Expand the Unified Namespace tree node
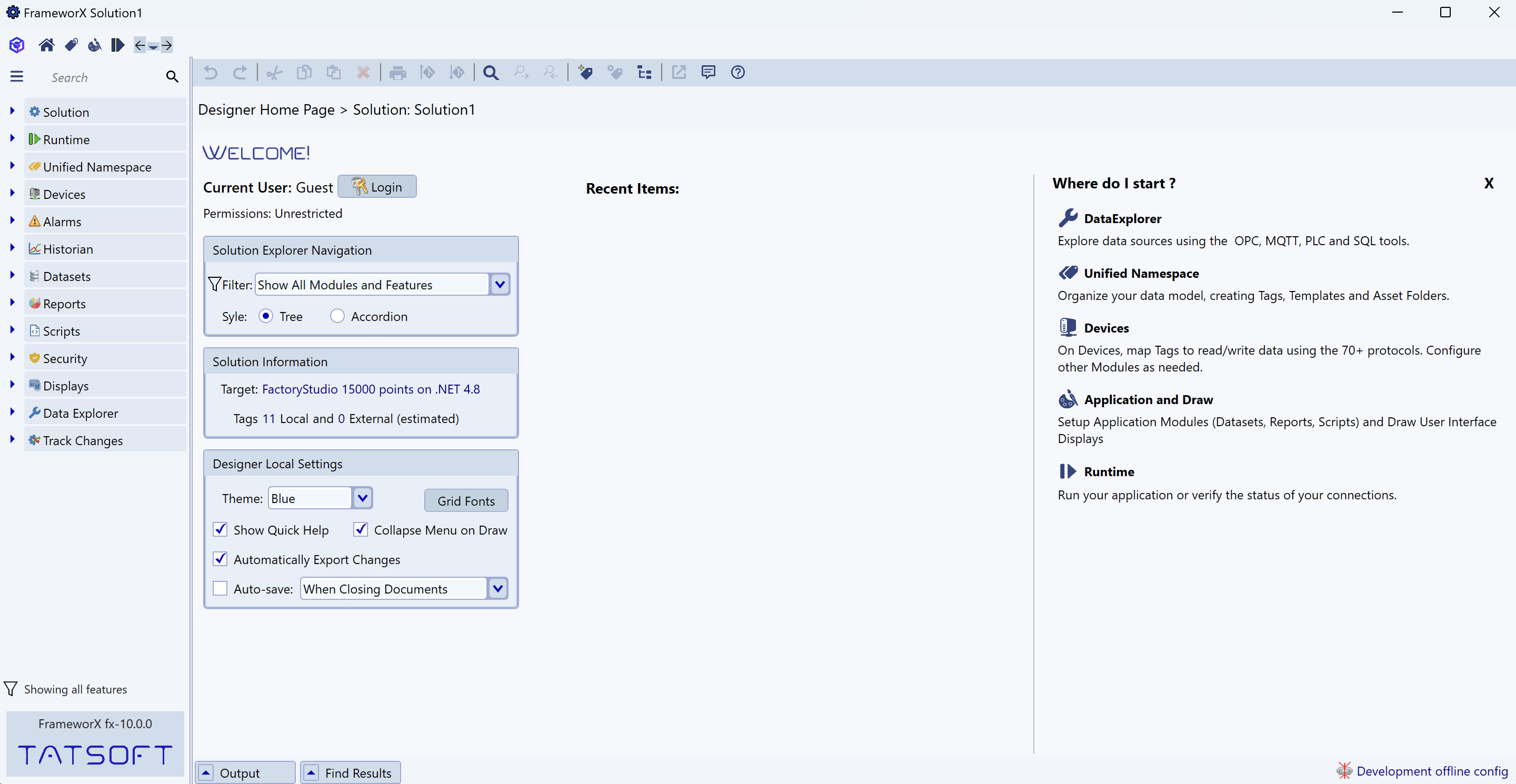Viewport: 1516px width, 784px height. click(x=12, y=166)
